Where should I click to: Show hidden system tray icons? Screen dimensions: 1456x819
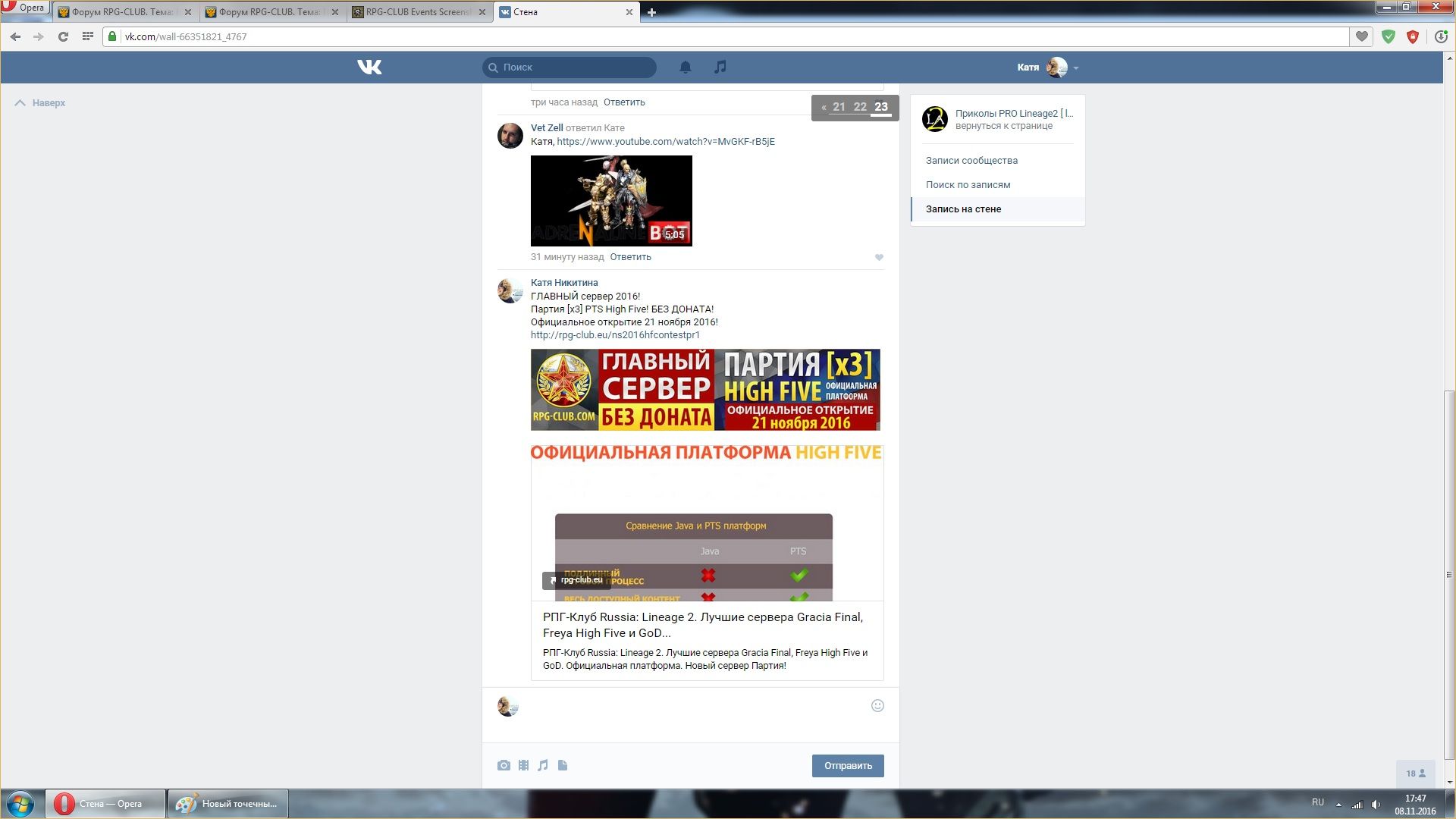tap(1338, 805)
